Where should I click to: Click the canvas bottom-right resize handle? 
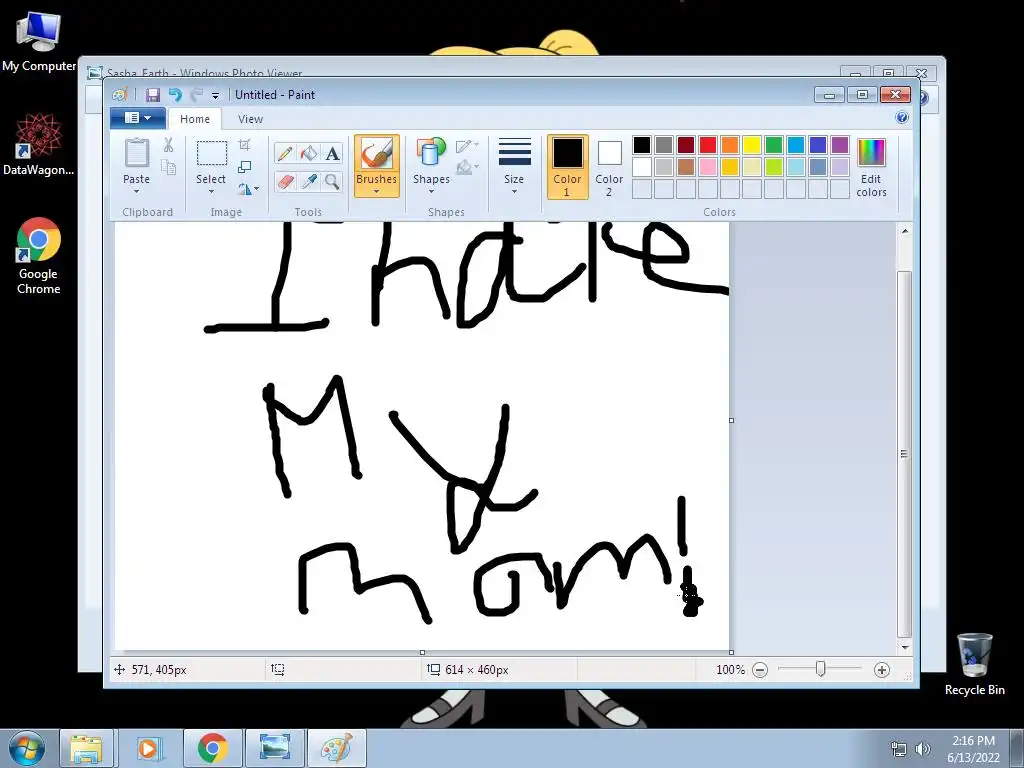coord(731,652)
